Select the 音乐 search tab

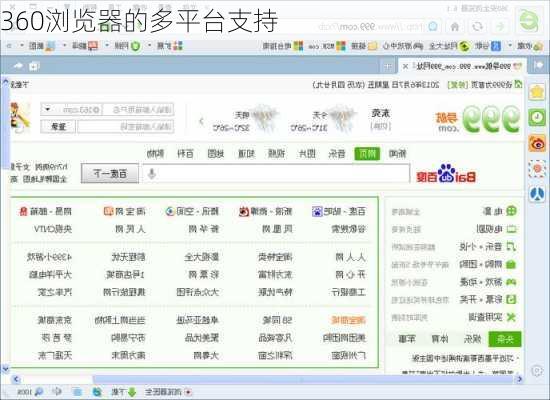(x=337, y=153)
